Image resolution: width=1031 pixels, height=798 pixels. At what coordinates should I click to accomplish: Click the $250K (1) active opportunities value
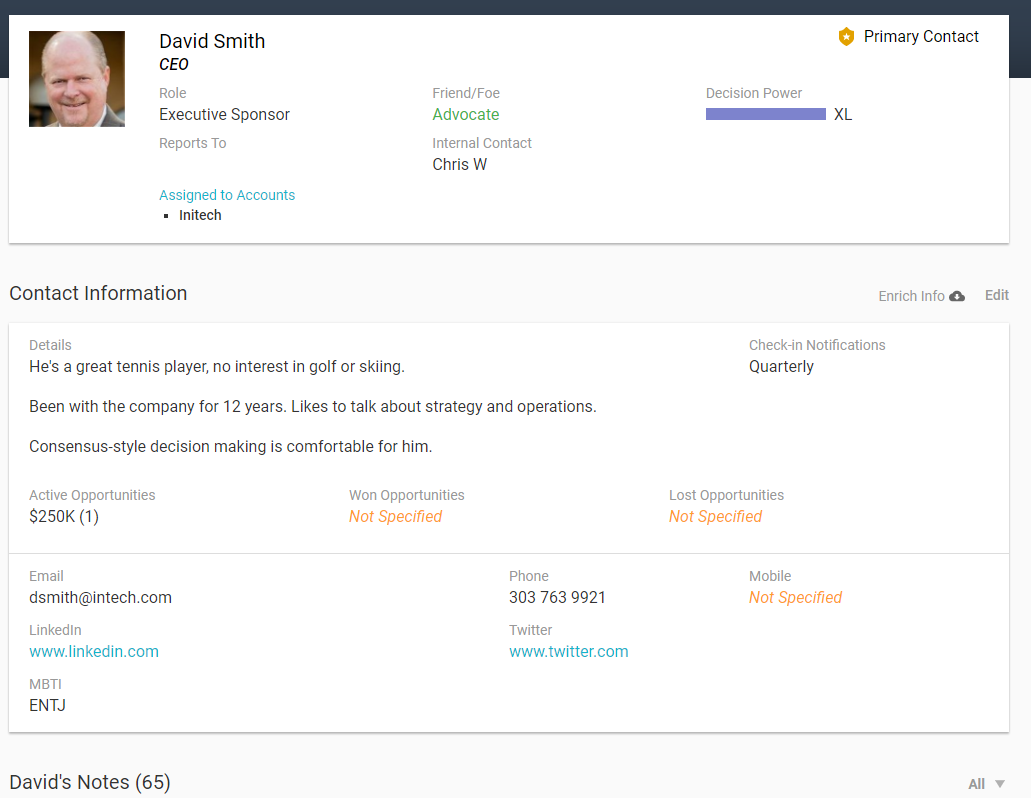click(x=64, y=516)
